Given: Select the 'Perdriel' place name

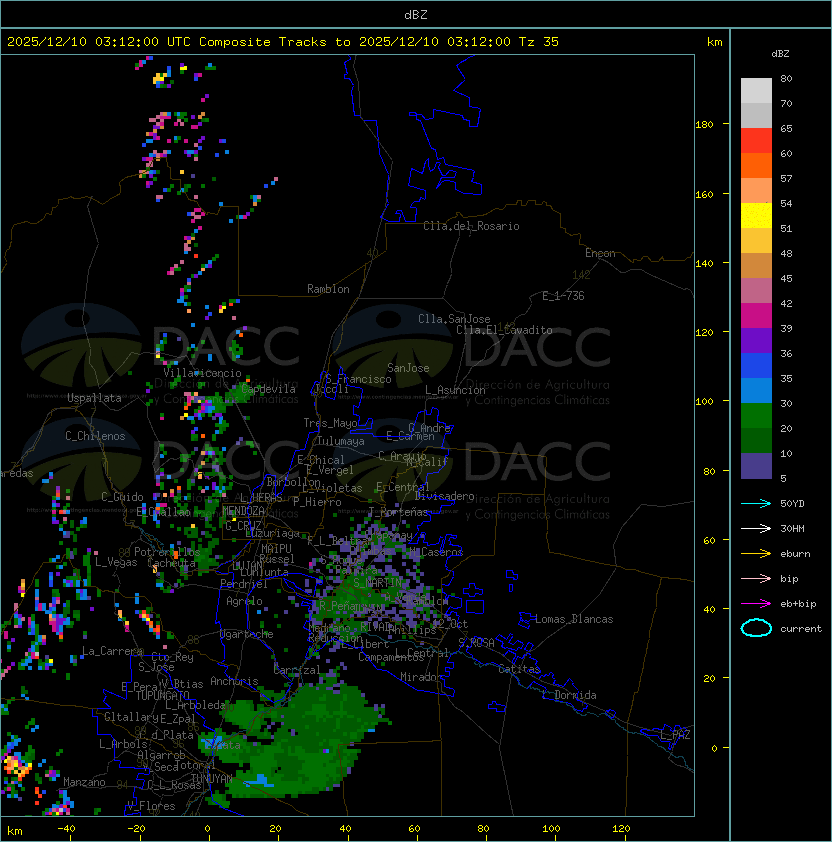Looking at the screenshot, I should pos(244,584).
